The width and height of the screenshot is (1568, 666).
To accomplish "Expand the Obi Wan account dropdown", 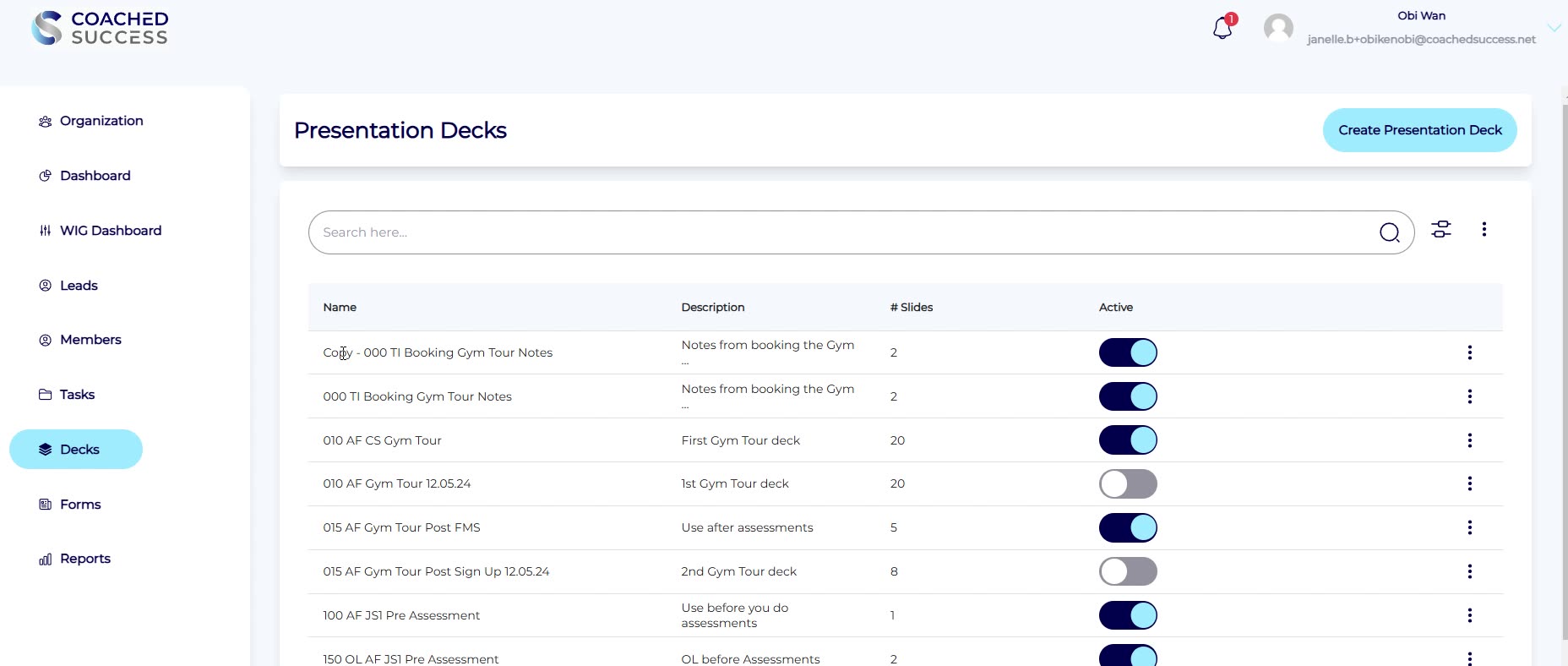I will tap(1554, 28).
